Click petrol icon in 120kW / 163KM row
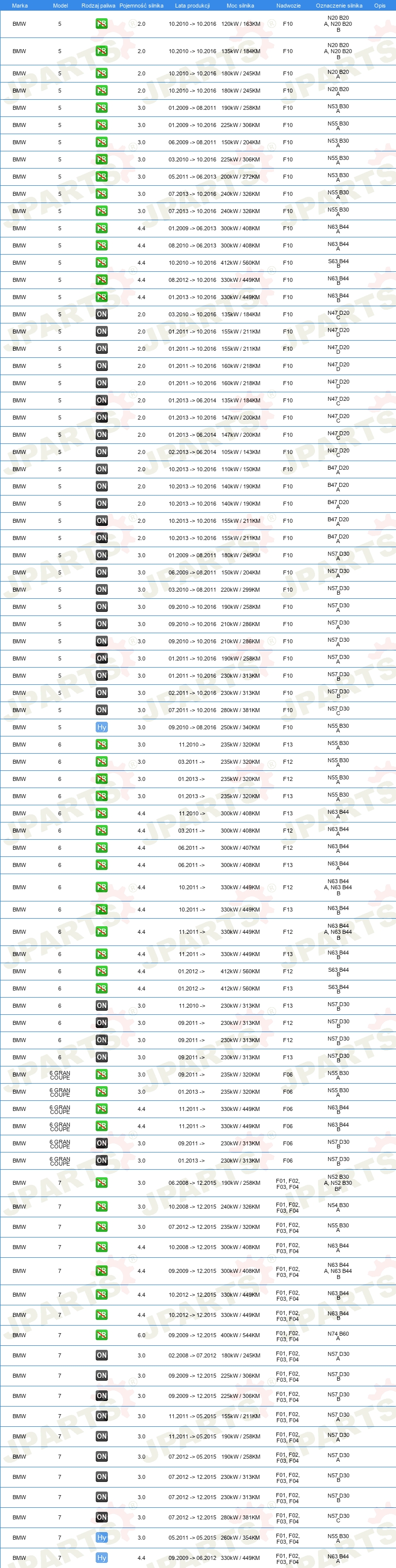This screenshot has height=1568, width=396. click(x=101, y=24)
